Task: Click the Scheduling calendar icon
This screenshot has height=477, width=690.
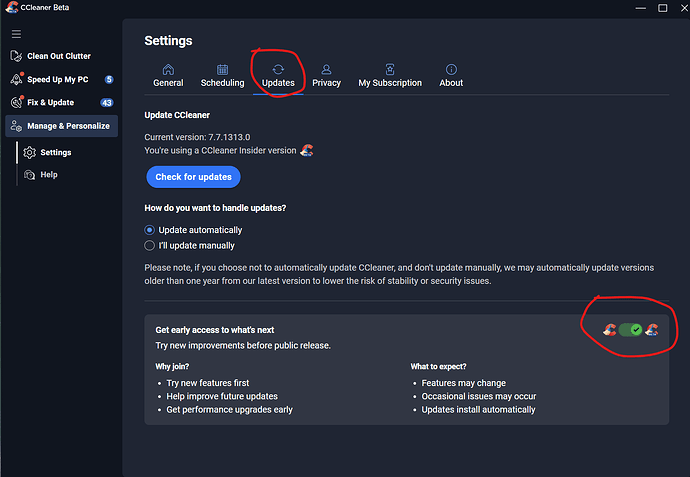Action: pos(223,69)
